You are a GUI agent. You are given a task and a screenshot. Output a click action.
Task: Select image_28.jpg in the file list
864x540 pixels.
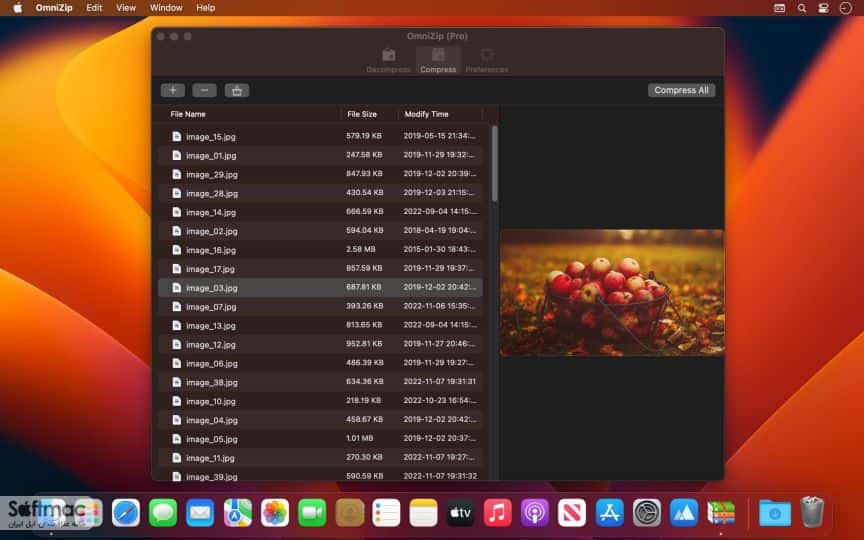(320, 193)
